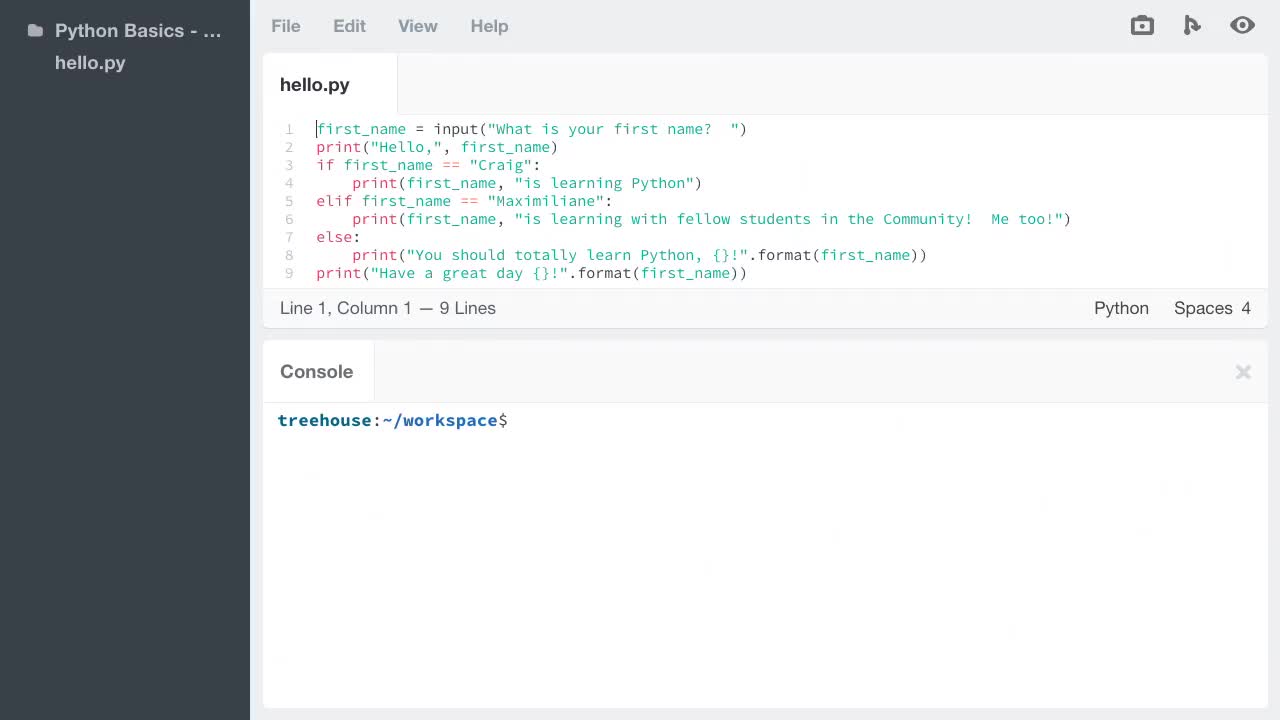Click the camera snapshot icon in the toolbar

pos(1142,25)
